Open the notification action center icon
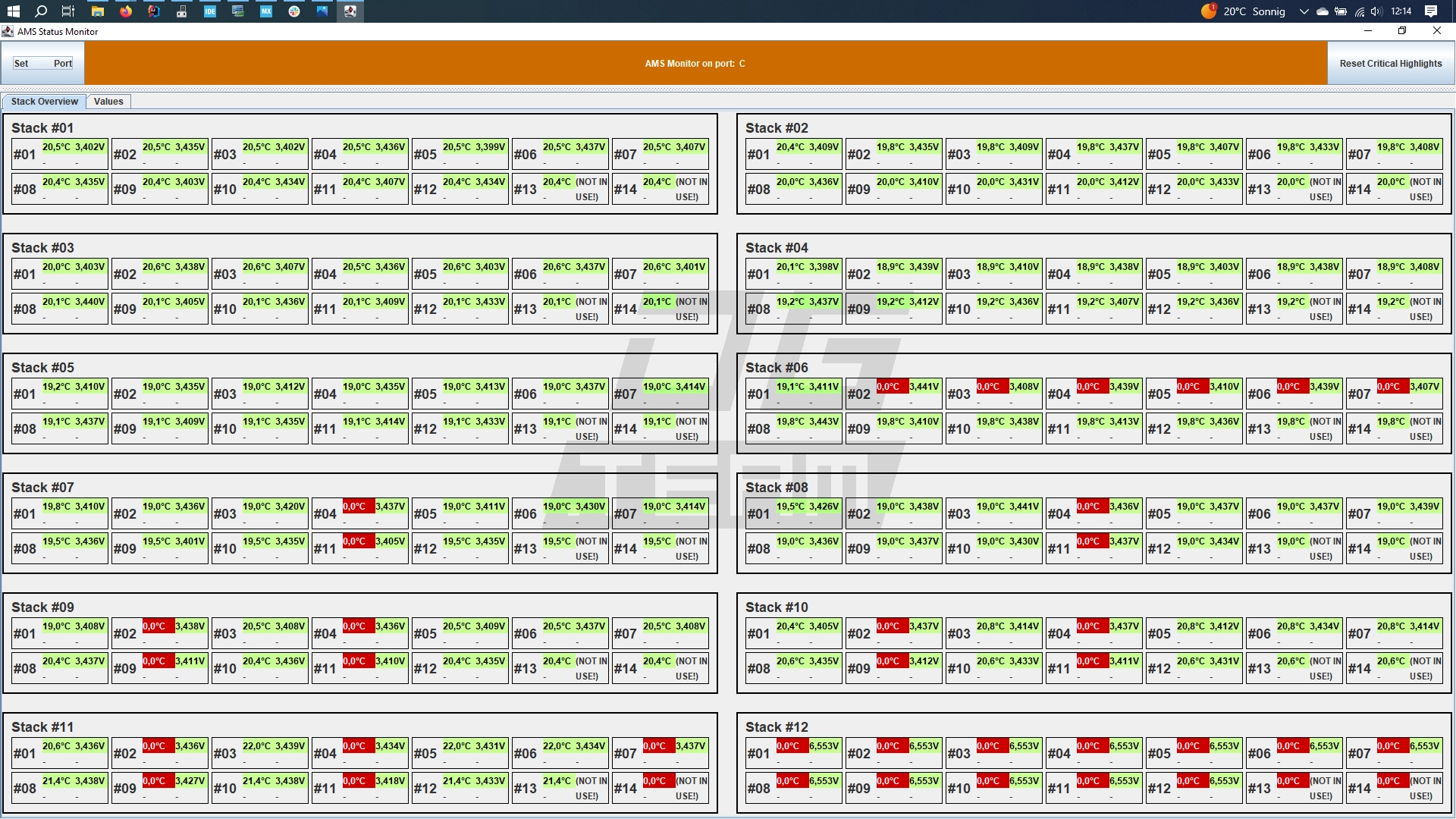This screenshot has height=819, width=1456. click(x=1431, y=11)
